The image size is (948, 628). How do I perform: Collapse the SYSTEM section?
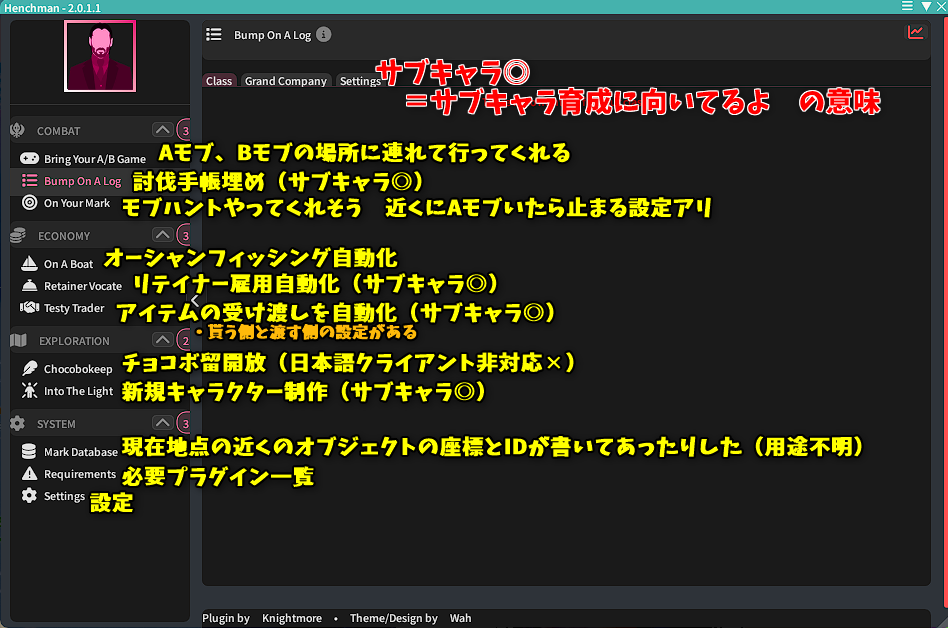161,423
